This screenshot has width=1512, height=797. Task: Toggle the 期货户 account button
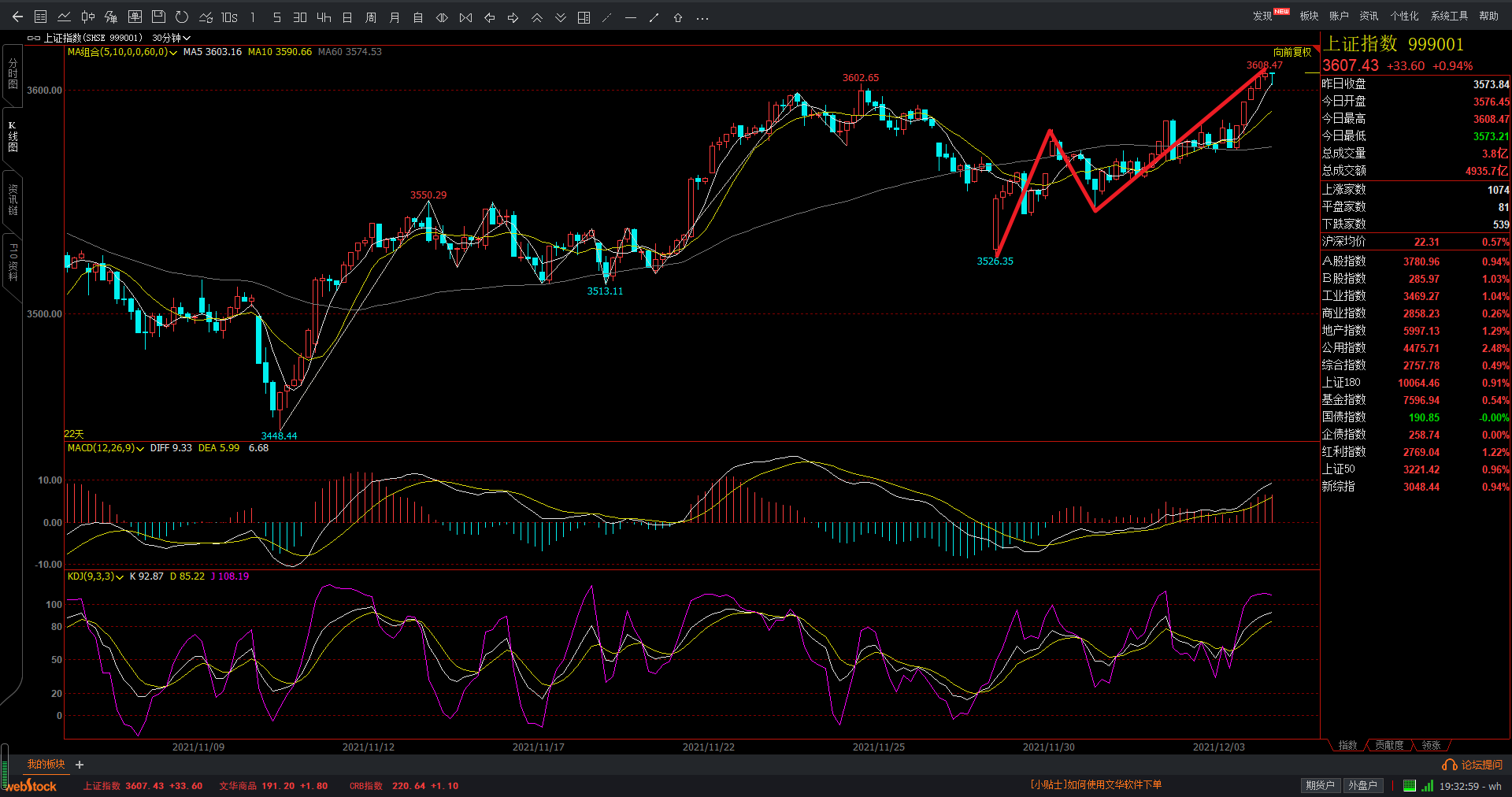pos(1320,785)
